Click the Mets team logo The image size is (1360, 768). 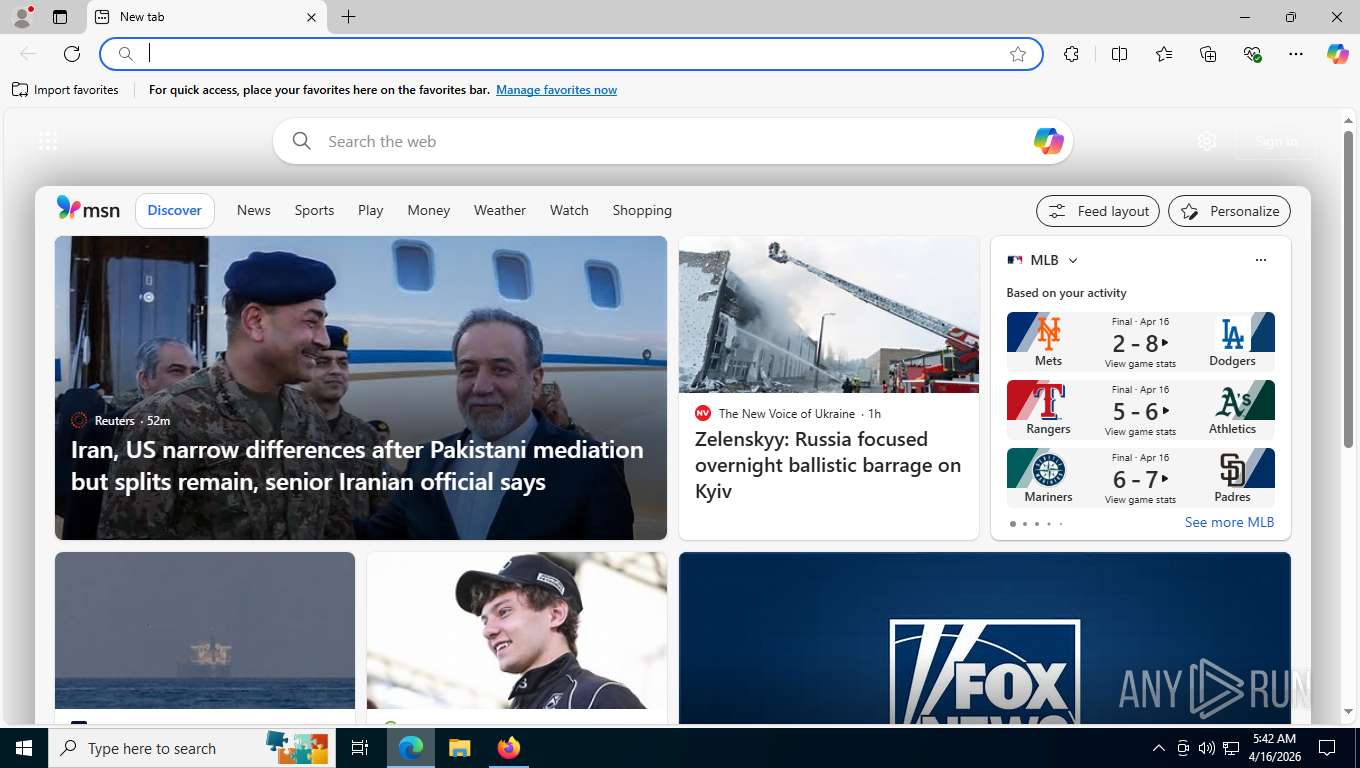(x=1048, y=333)
